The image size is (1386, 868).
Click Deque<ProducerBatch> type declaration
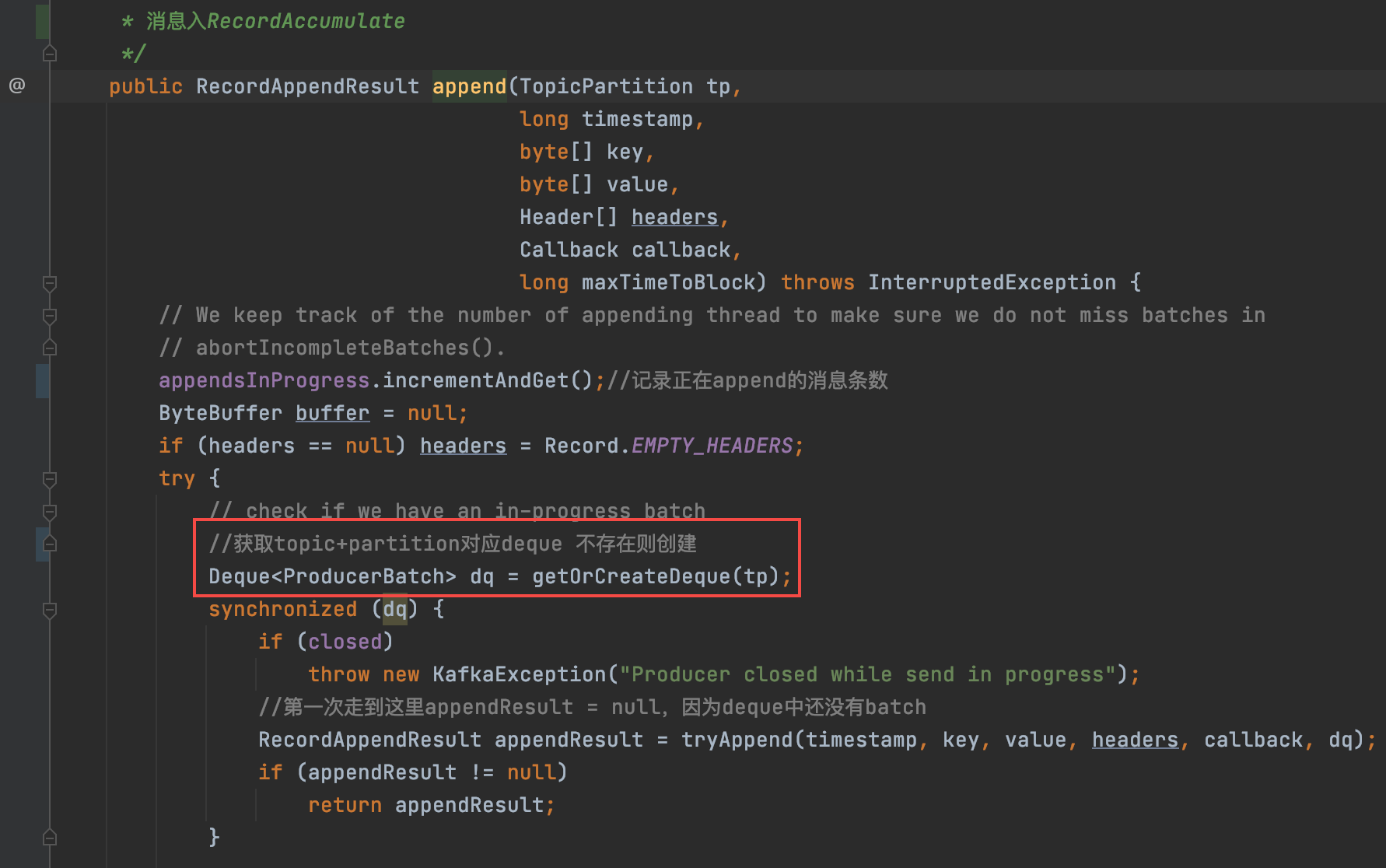coord(332,576)
